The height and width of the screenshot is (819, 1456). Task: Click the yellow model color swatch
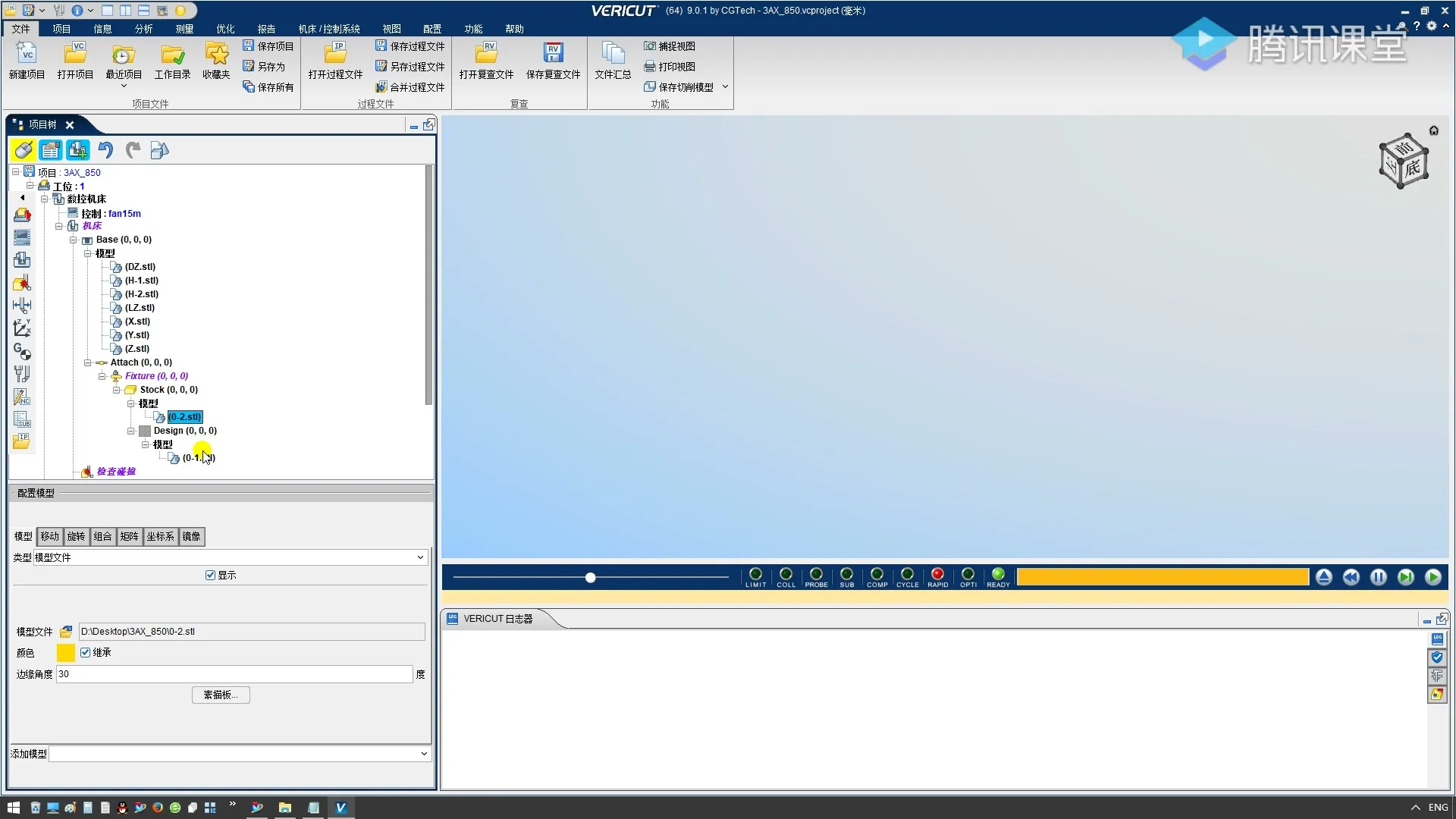66,653
